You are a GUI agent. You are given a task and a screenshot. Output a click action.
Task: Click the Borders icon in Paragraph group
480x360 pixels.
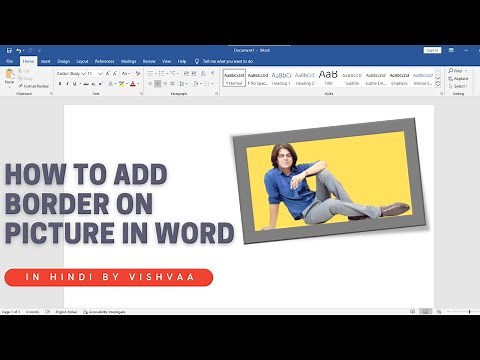click(x=207, y=84)
